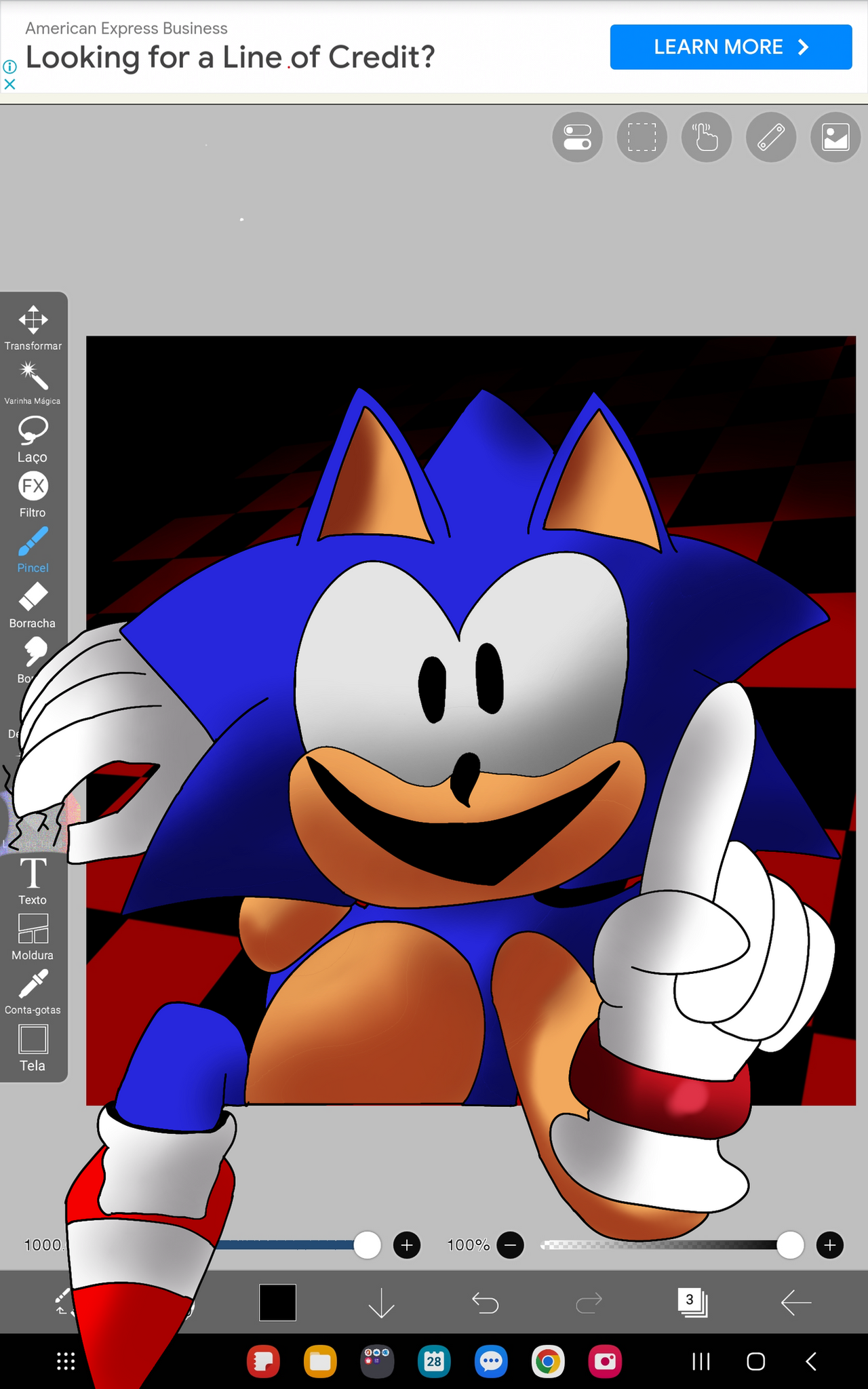The width and height of the screenshot is (868, 1389).
Task: Open the stabilizer hand icon
Action: coord(706,137)
